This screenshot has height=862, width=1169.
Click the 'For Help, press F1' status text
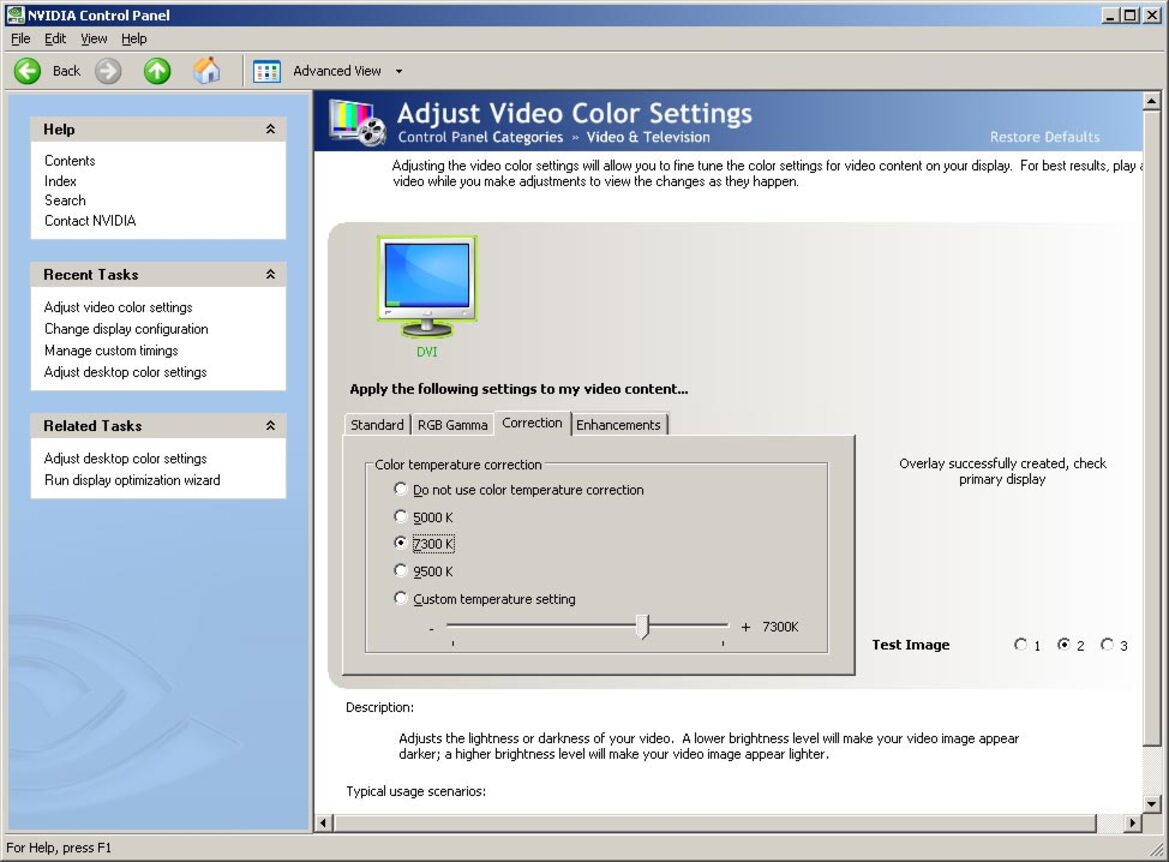pyautogui.click(x=59, y=848)
